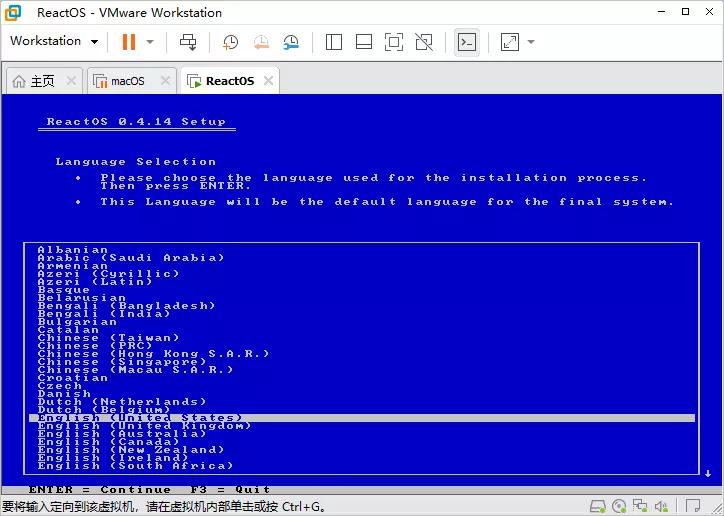The width and height of the screenshot is (724, 516).
Task: Toggle the console view icon
Action: (467, 42)
